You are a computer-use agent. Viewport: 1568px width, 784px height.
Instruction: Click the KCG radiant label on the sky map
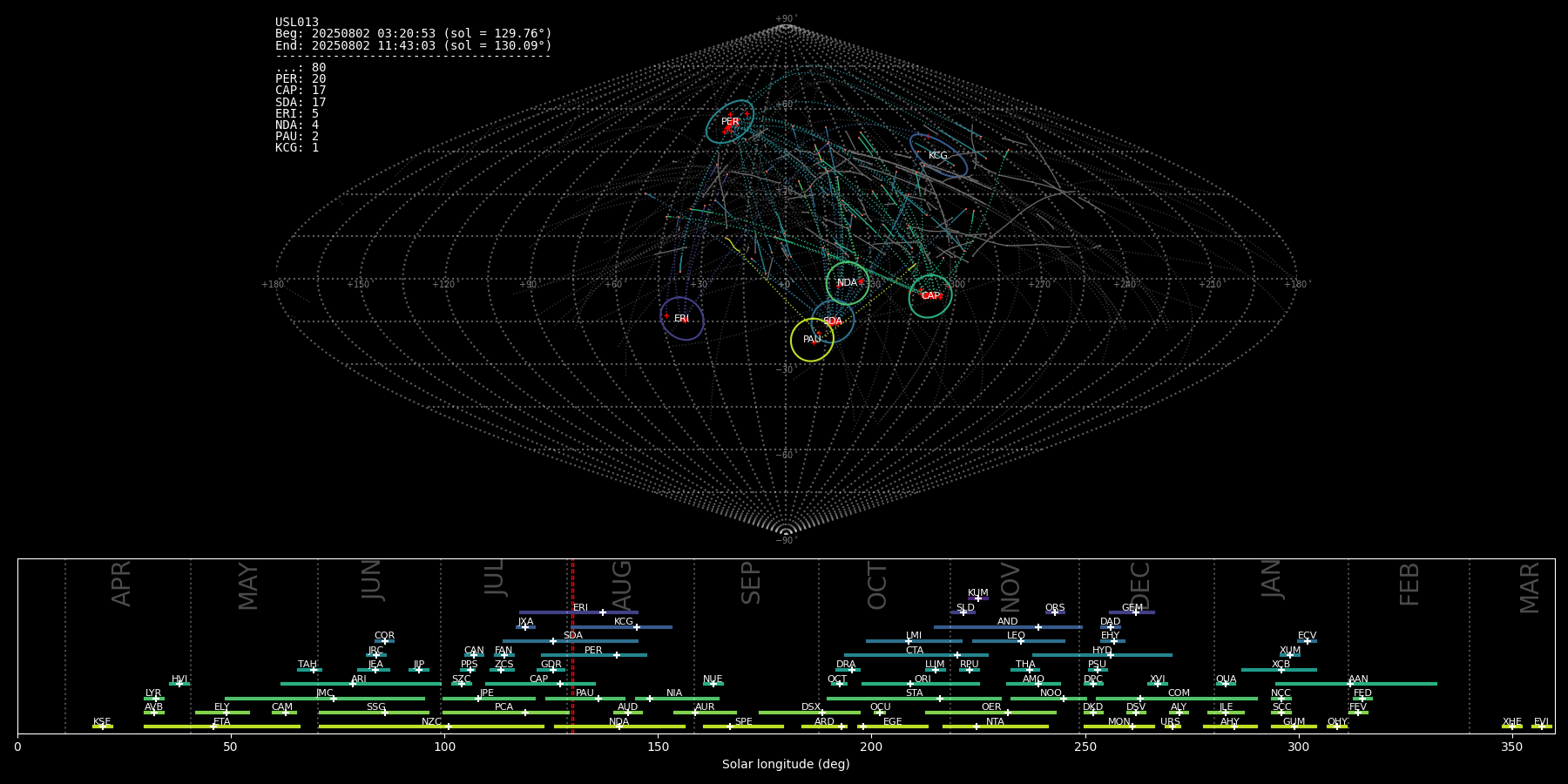click(938, 156)
